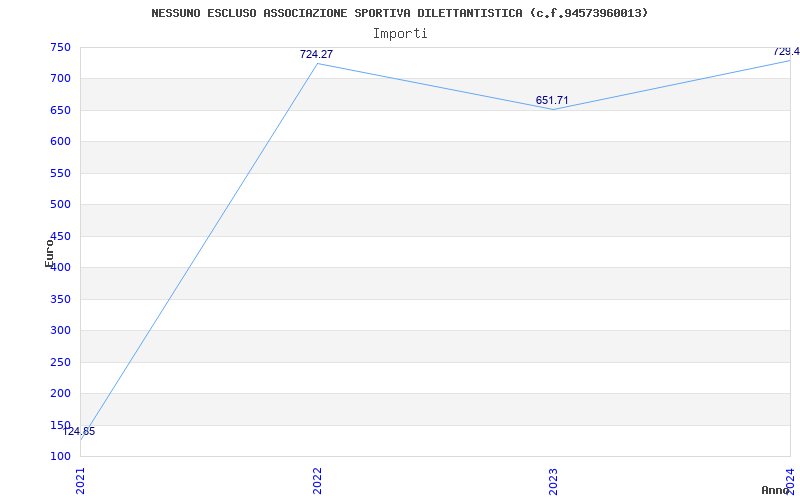Click the 450 y-axis tick
This screenshot has height=500, width=800.
point(60,236)
